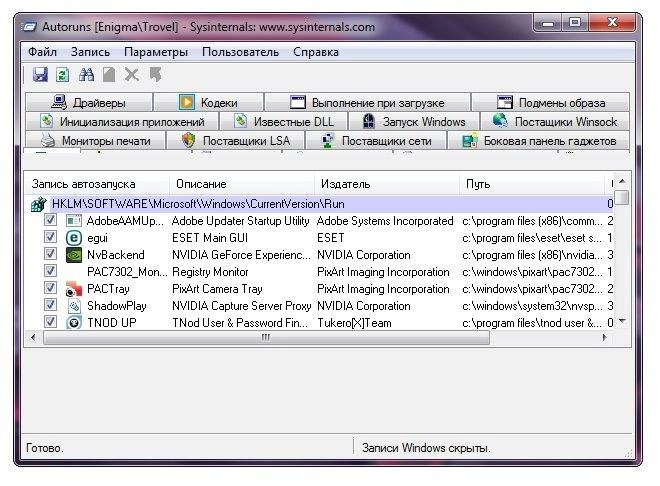The width and height of the screenshot is (660, 486).
Task: Click the Delete X toolbar icon
Action: tap(132, 75)
